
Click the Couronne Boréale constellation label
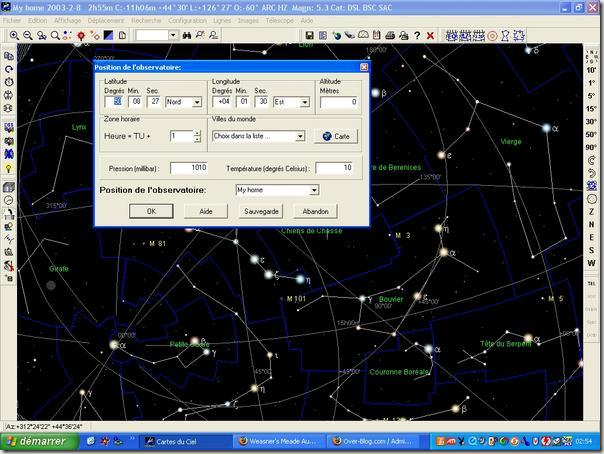pyautogui.click(x=399, y=372)
